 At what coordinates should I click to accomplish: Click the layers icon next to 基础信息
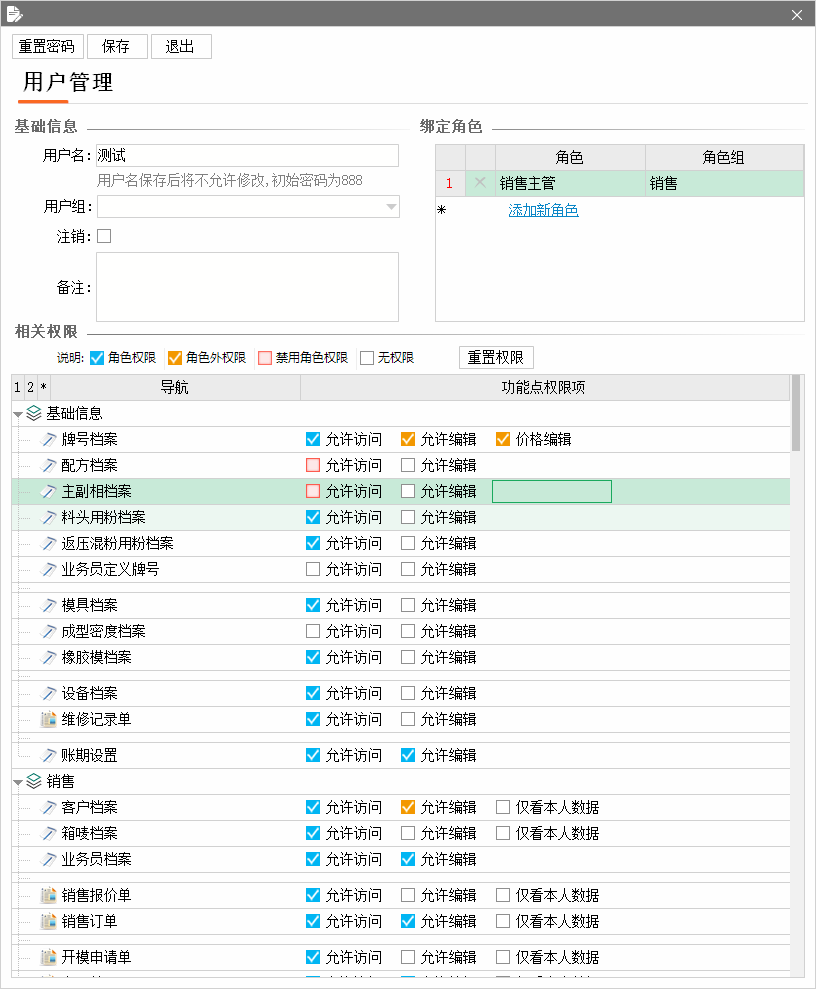pyautogui.click(x=34, y=413)
